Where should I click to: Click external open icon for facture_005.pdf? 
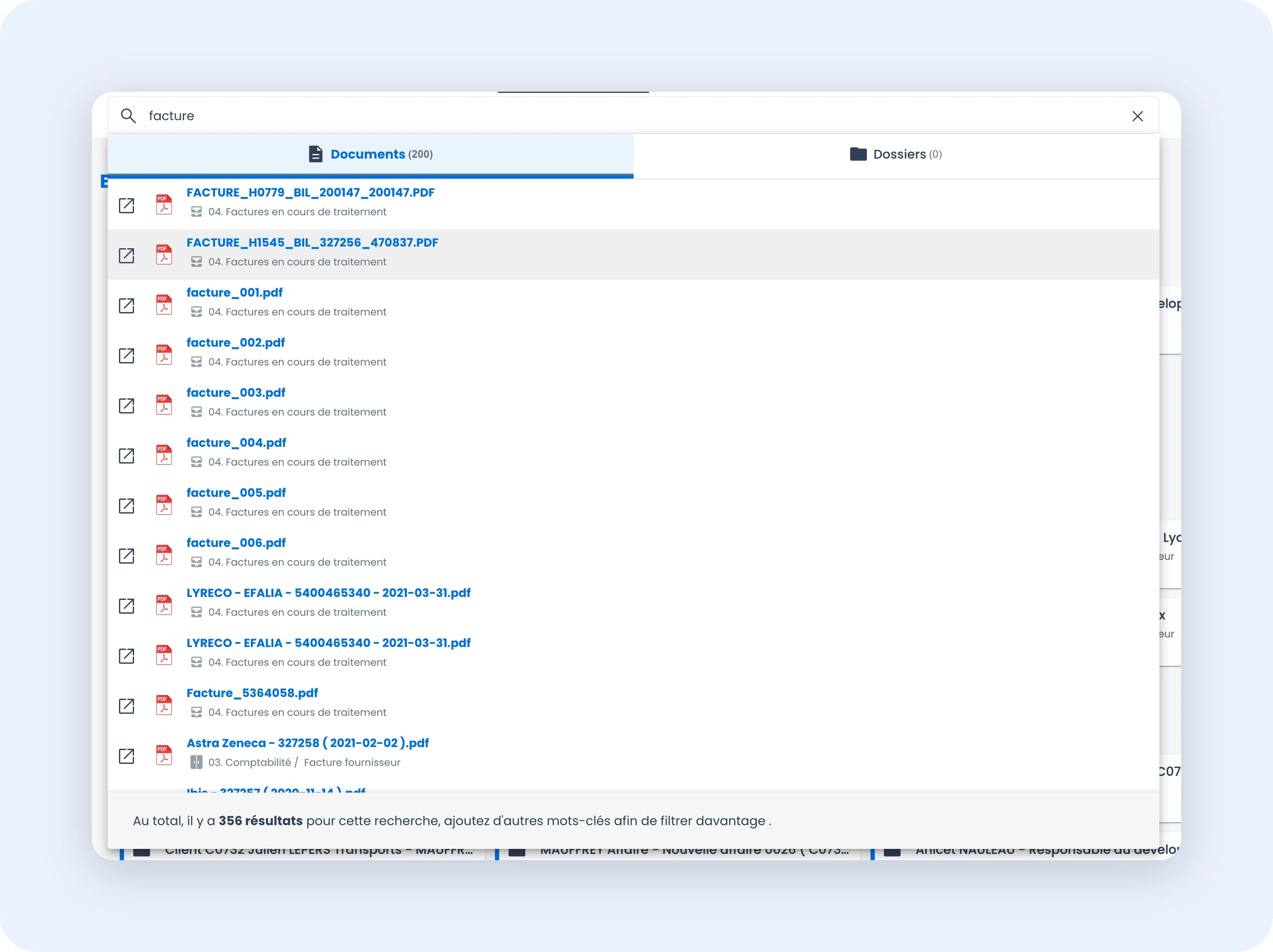tap(127, 505)
